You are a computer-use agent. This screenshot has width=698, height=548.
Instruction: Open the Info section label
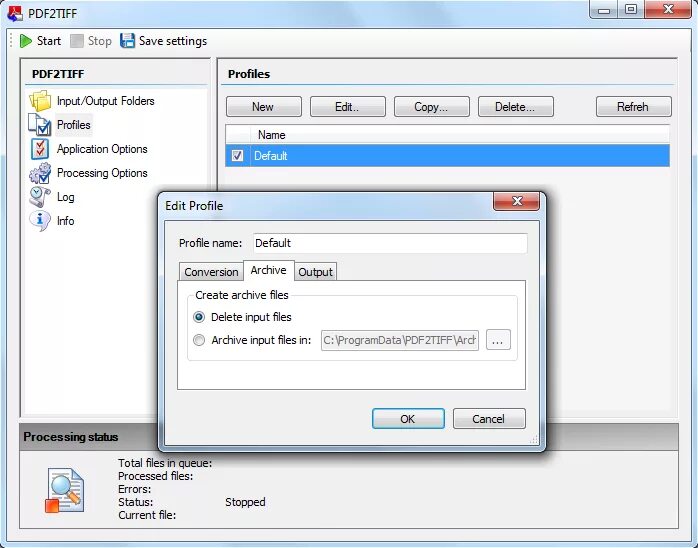pos(65,221)
